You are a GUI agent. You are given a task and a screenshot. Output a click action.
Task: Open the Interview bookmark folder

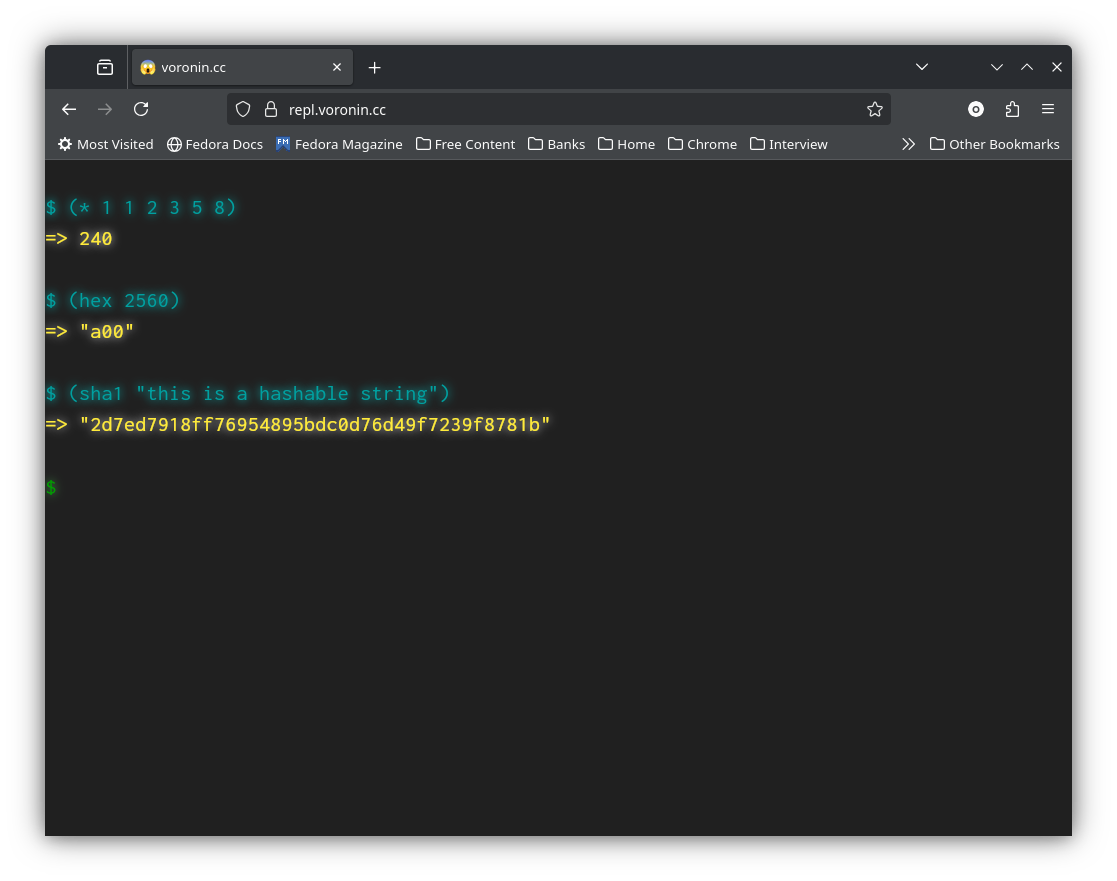click(789, 144)
